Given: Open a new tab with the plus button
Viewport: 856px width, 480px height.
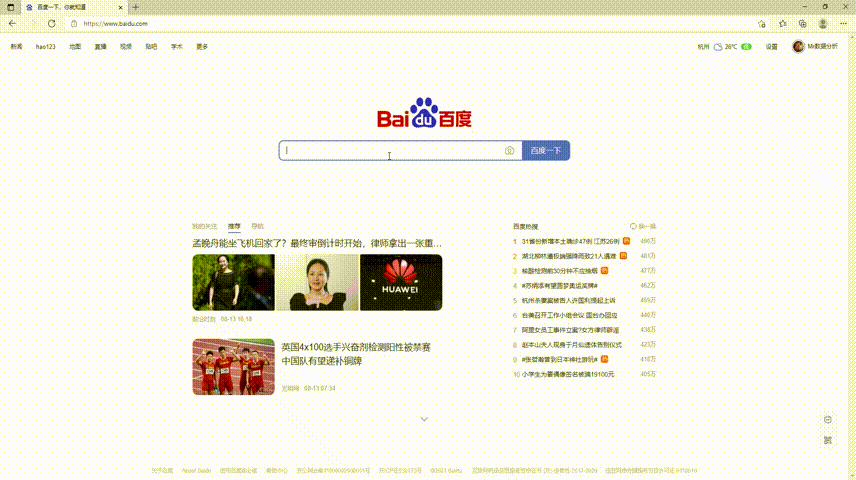Looking at the screenshot, I should tap(135, 7).
